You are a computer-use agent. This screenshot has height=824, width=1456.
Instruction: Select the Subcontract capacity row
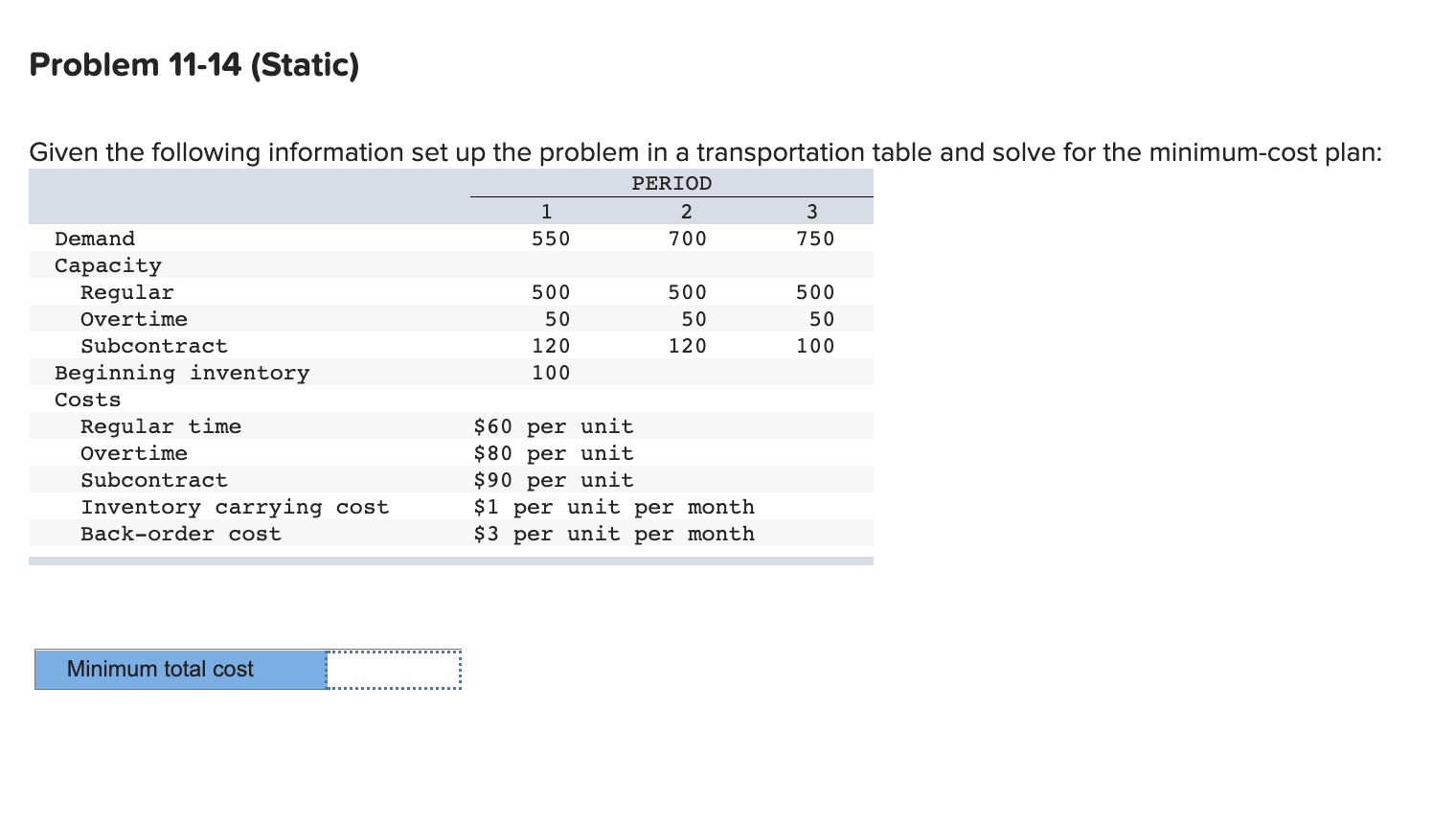coord(154,345)
